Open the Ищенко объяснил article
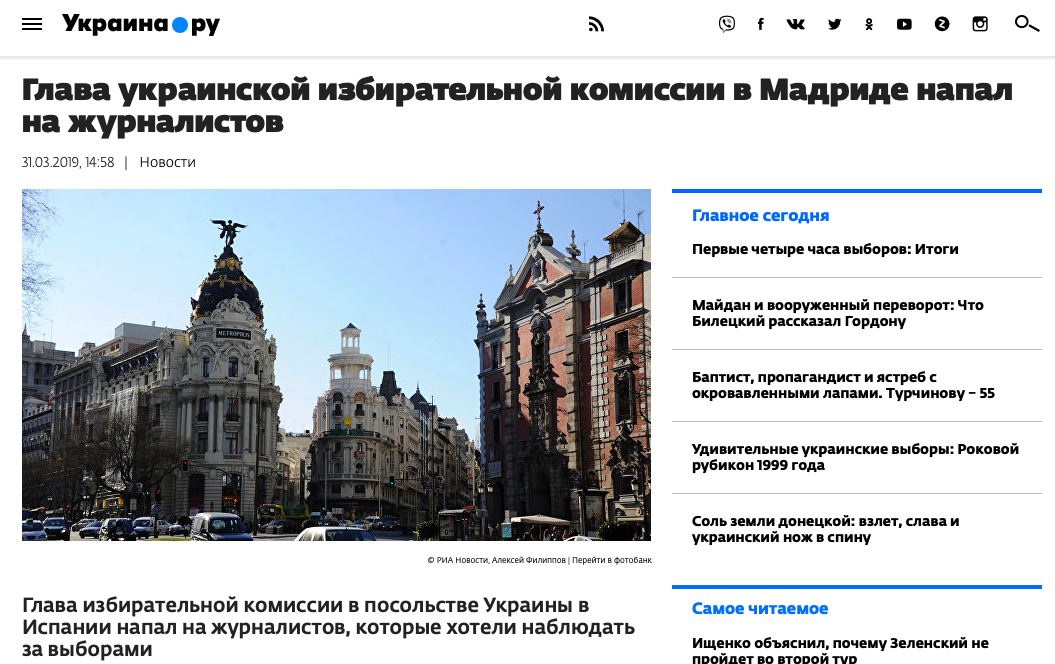The image size is (1055, 664). (x=840, y=649)
